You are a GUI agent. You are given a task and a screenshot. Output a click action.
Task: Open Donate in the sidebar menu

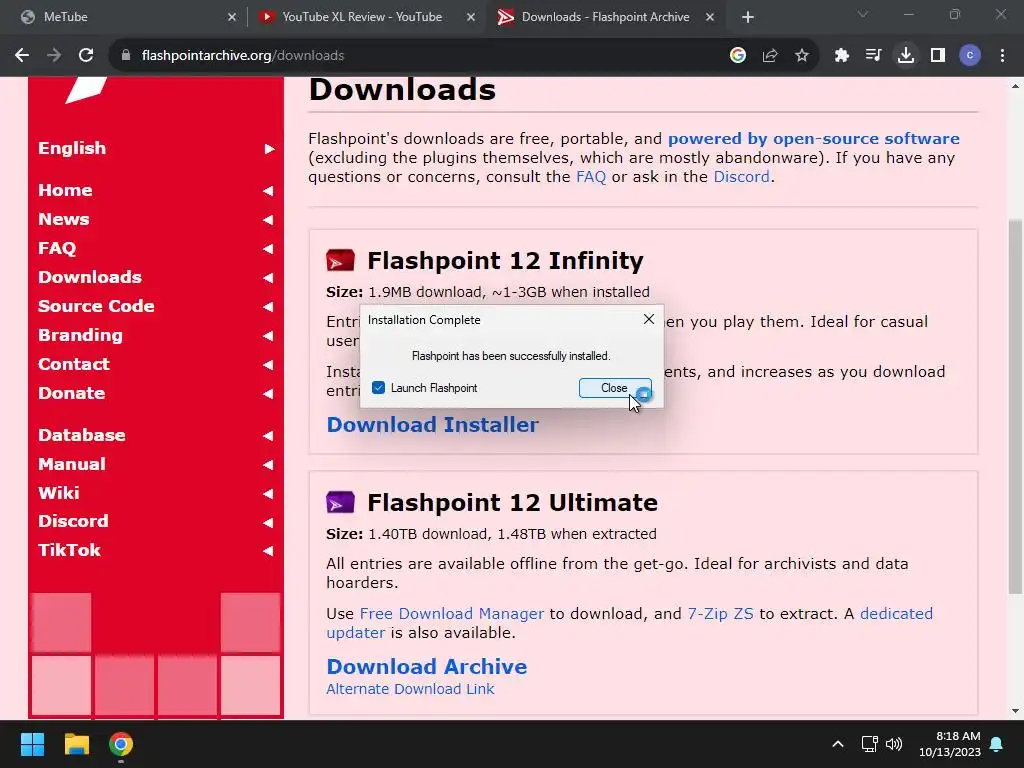point(72,393)
